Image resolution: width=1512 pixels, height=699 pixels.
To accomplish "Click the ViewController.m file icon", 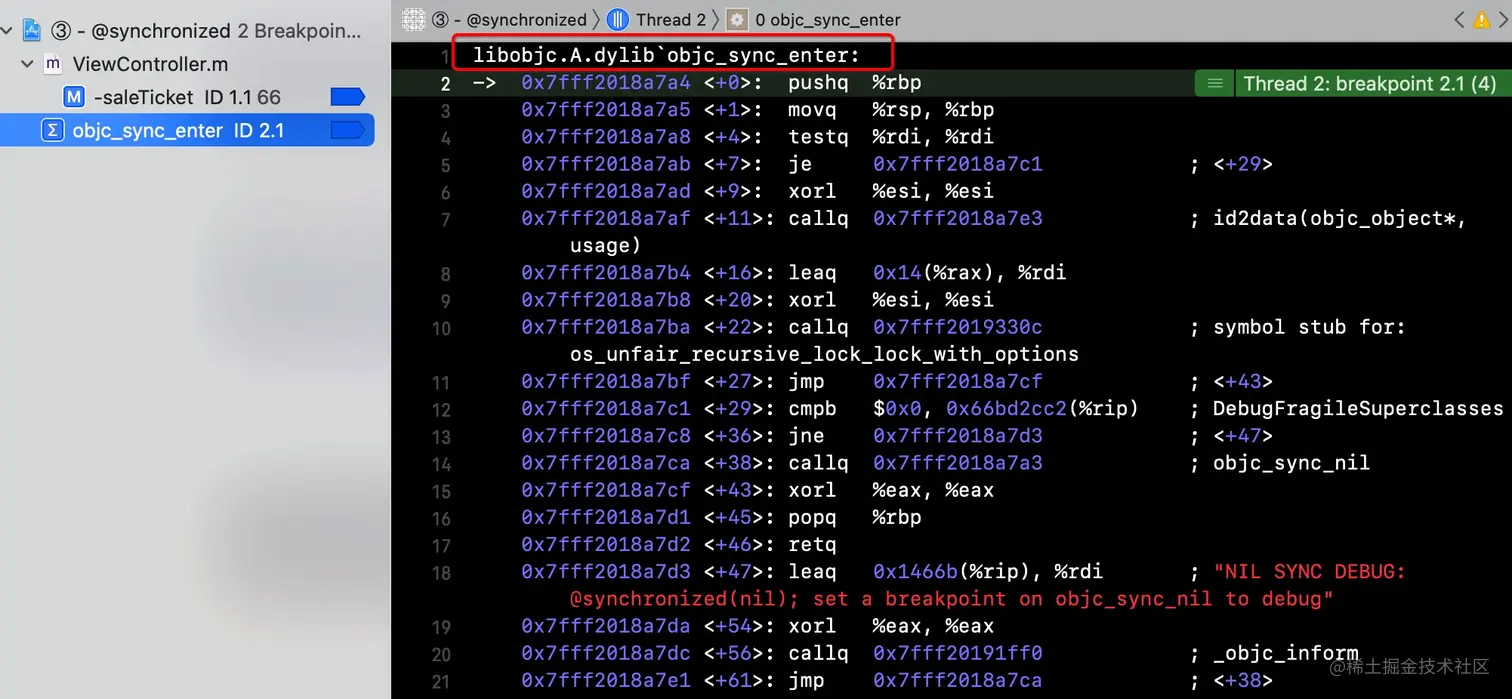I will pos(53,64).
